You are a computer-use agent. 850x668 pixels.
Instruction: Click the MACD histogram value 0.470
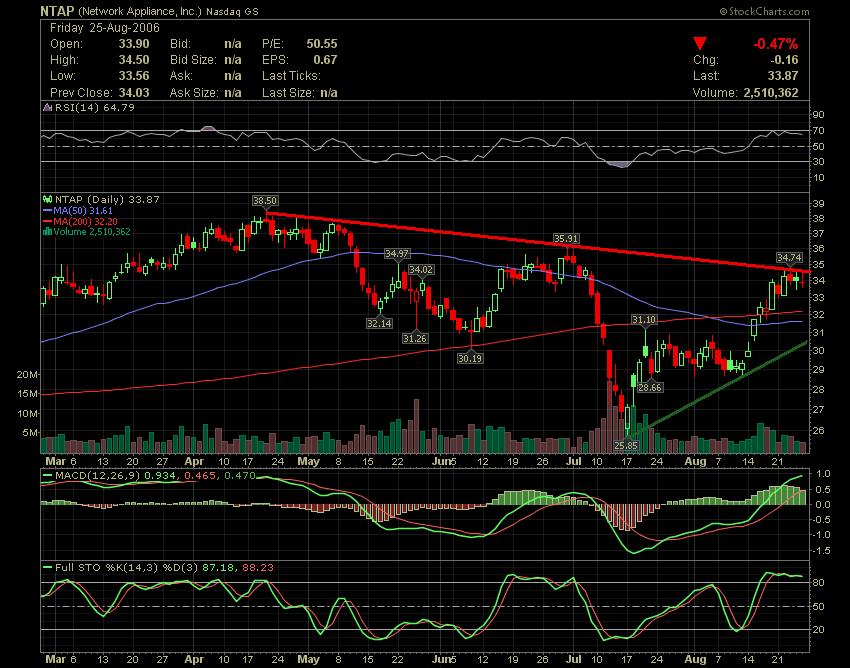pos(239,476)
